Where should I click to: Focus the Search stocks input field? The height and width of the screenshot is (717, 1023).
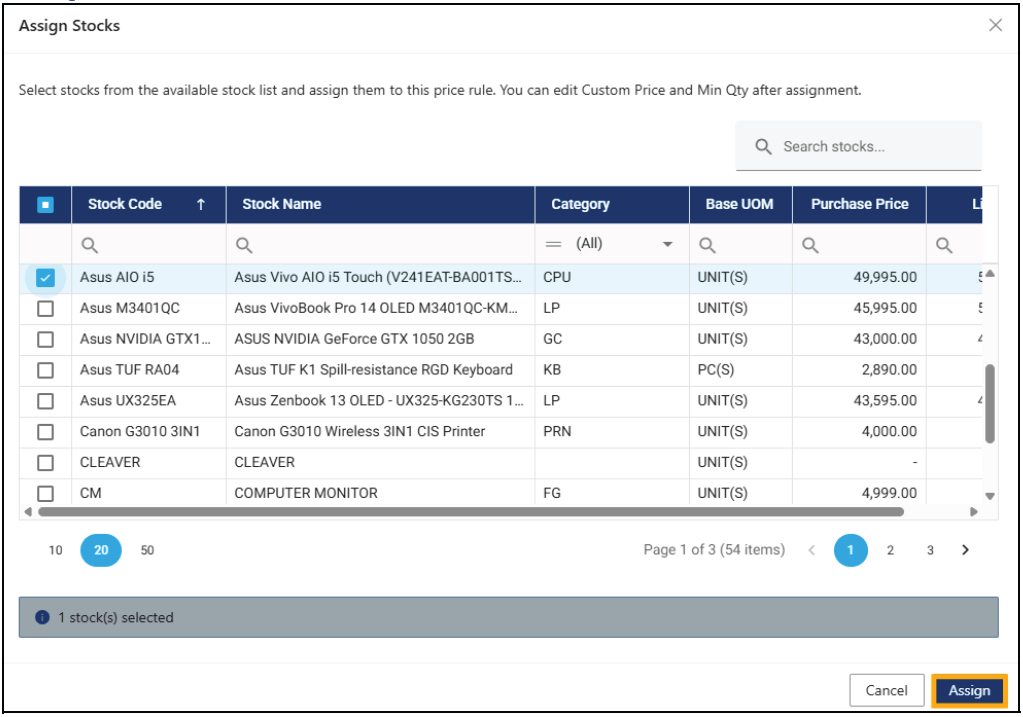(859, 146)
